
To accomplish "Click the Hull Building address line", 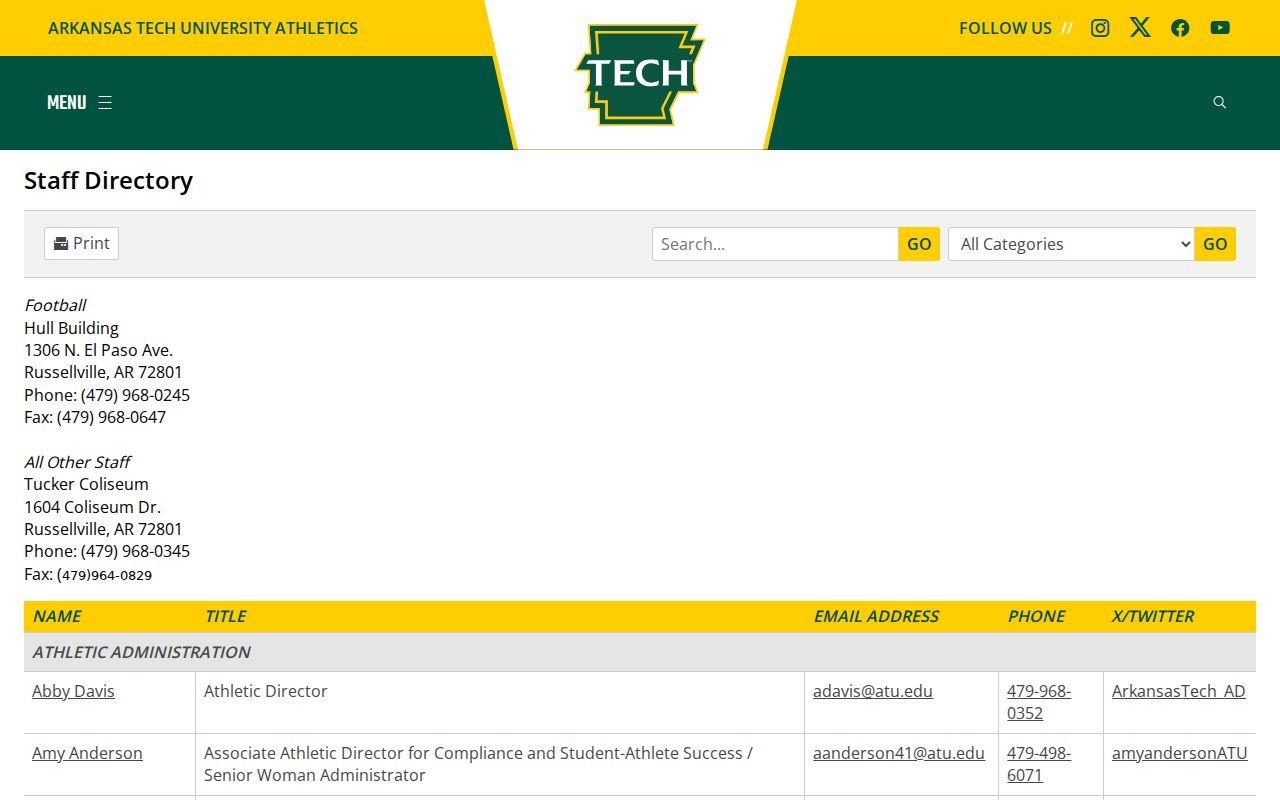I will click(x=71, y=328).
